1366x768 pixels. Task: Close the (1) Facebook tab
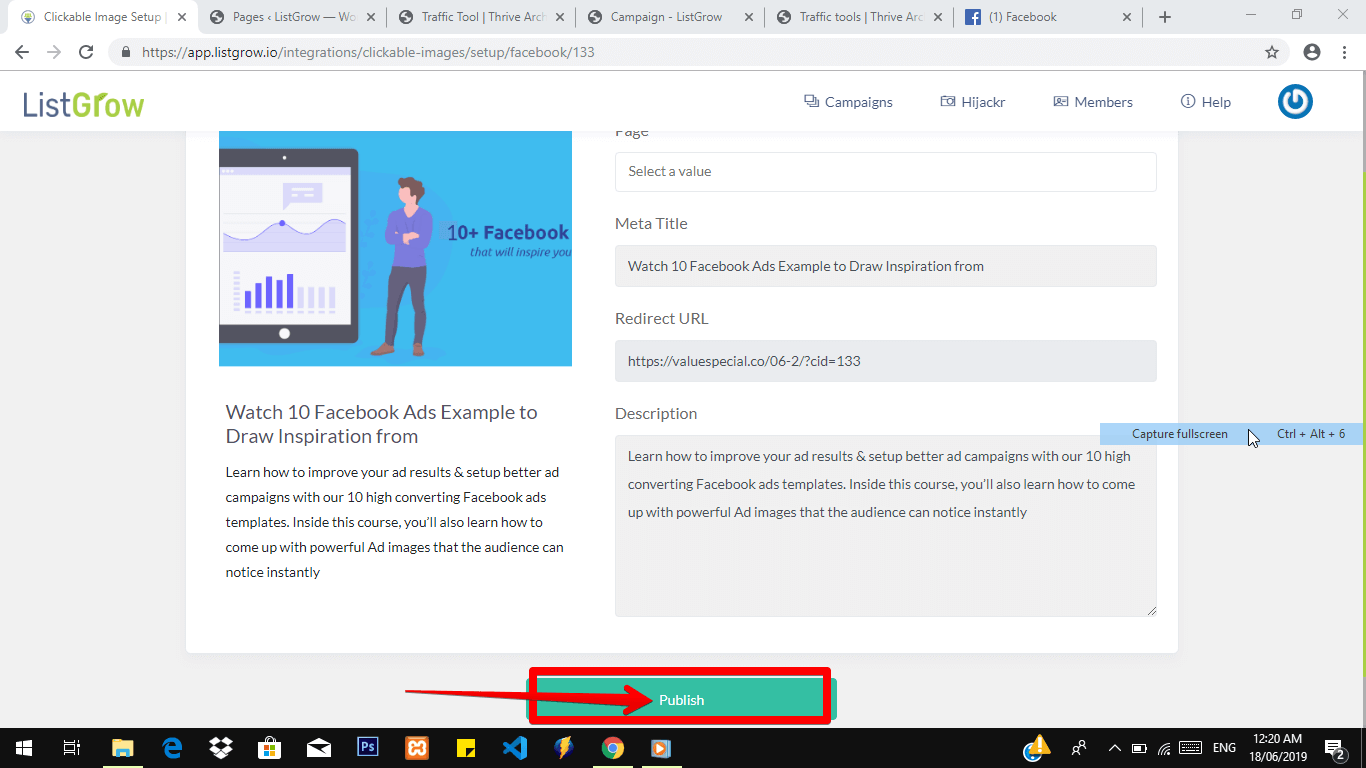(1127, 17)
